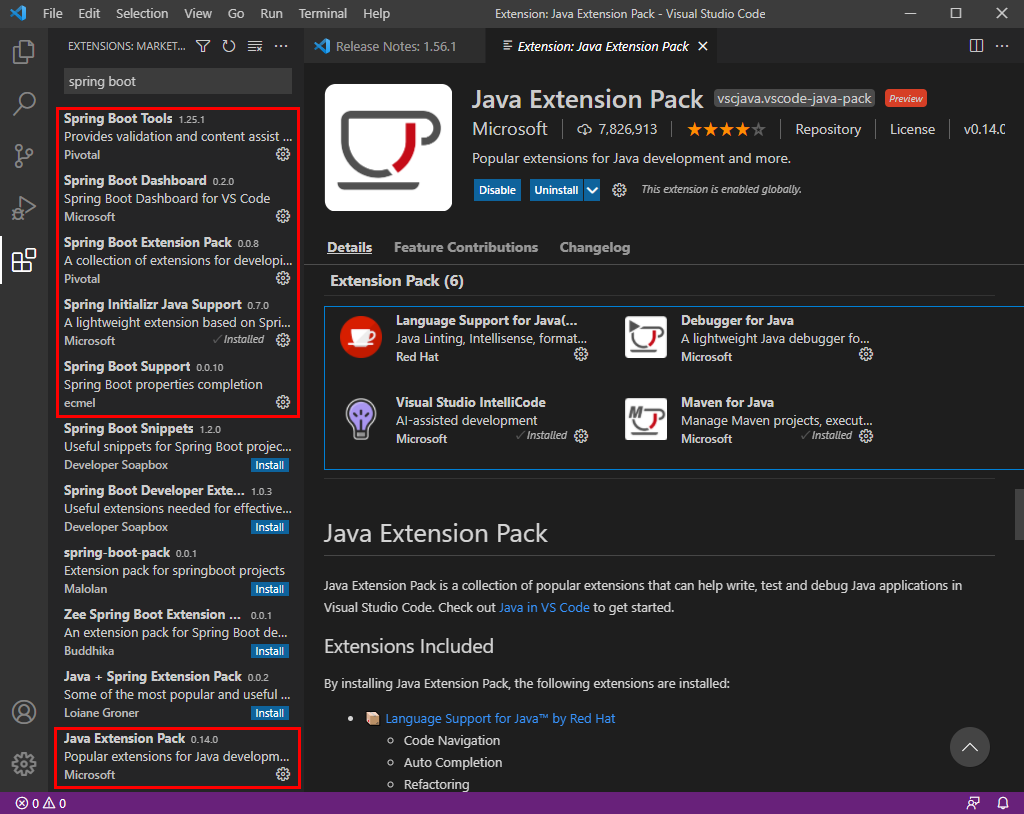The image size is (1024, 814).
Task: Install Spring Boot Snippets extension
Action: (x=270, y=465)
